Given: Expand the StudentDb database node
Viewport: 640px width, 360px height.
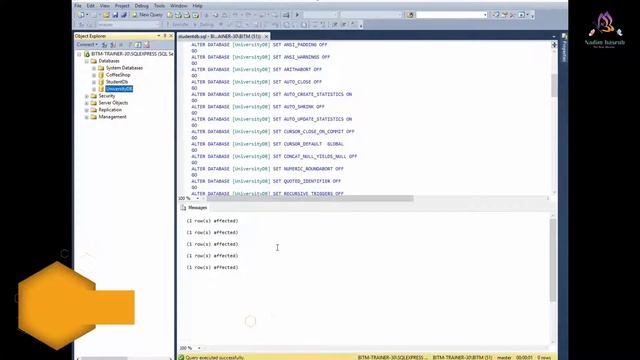Looking at the screenshot, I should (94, 82).
